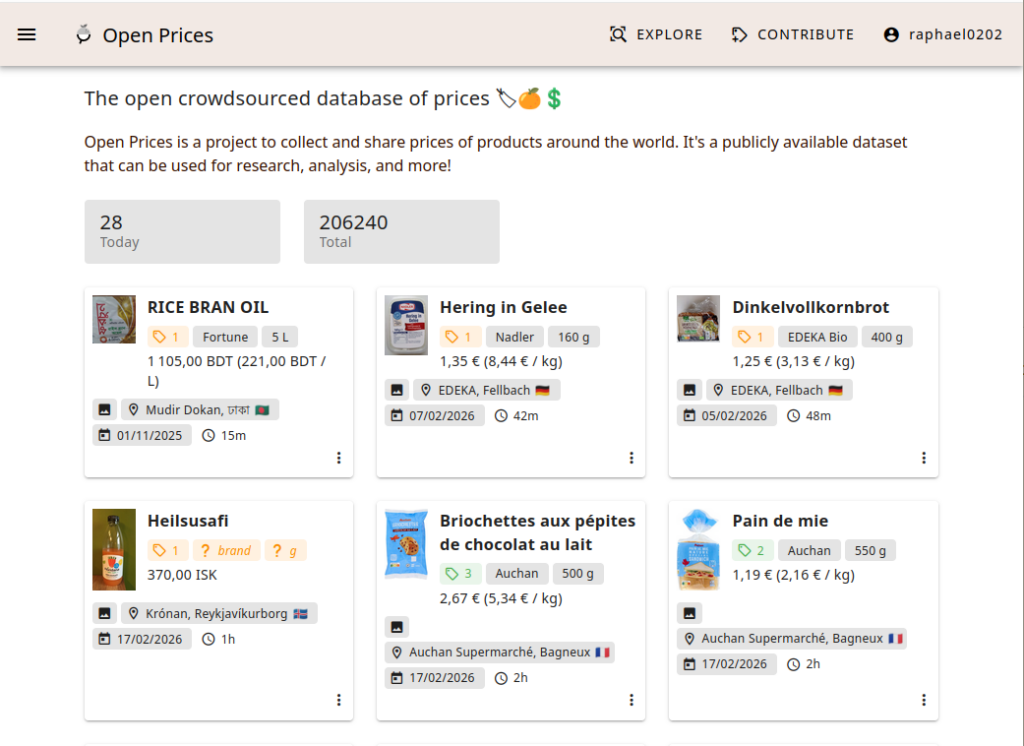This screenshot has width=1024, height=746.
Task: Click the 07/02/2026 date chip
Action: click(432, 415)
